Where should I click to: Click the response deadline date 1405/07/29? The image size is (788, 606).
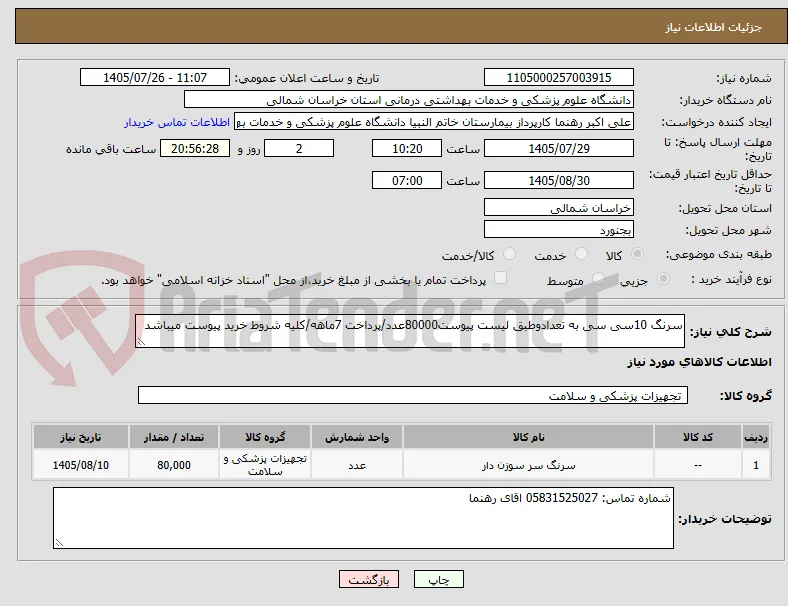click(559, 148)
